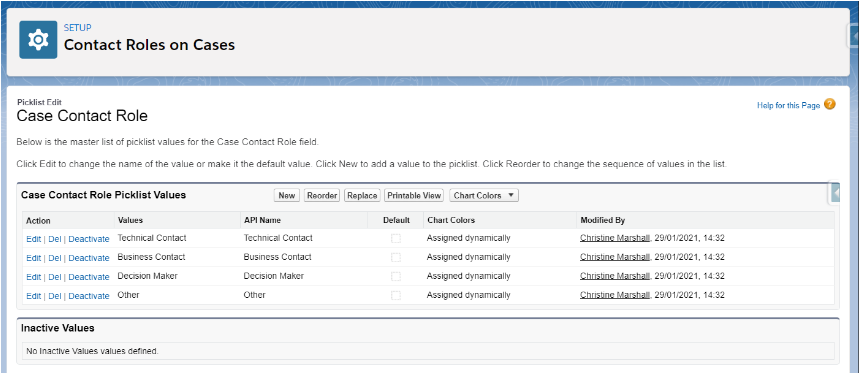Click Assigned dynamically in Technical Contact row
Viewport: 859px width, 373px height.
coord(468,238)
